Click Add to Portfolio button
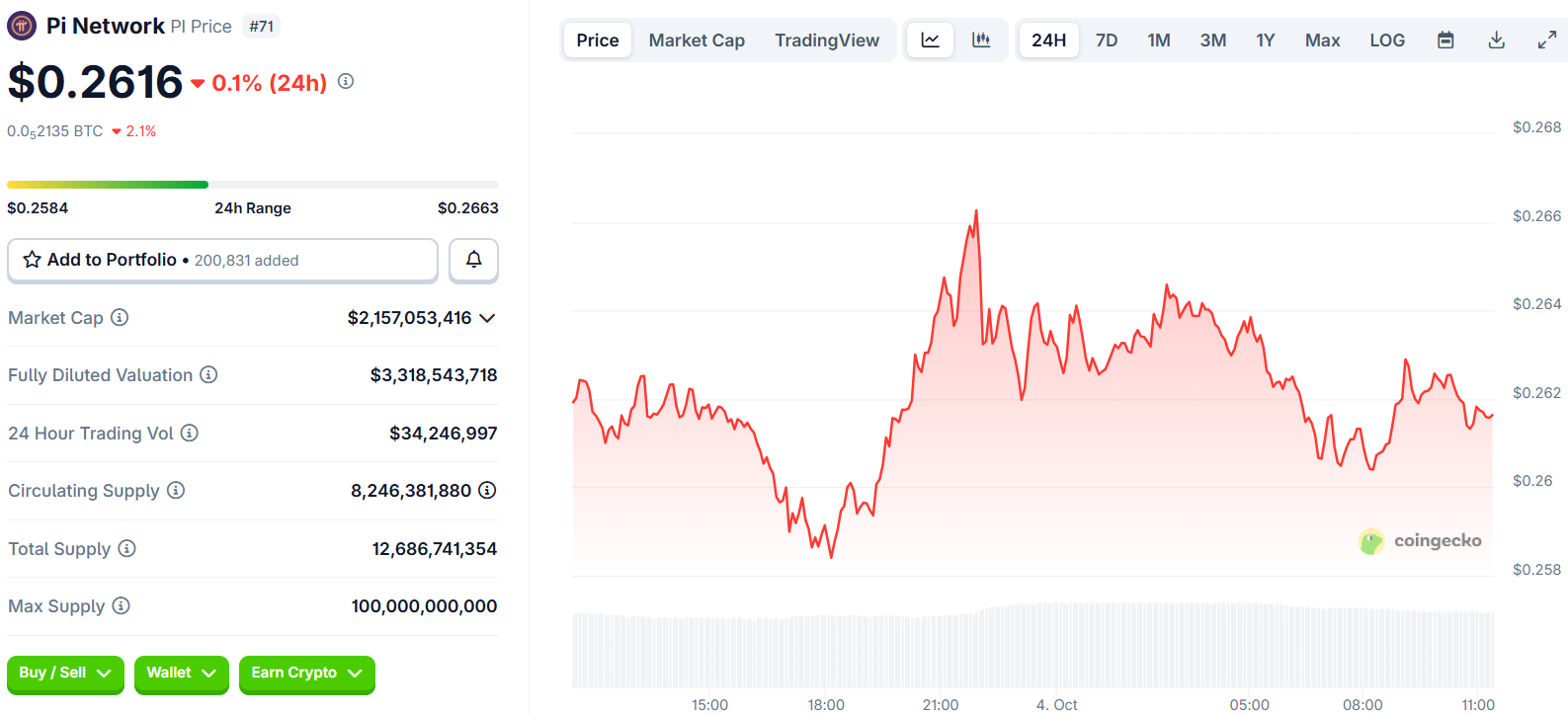The width and height of the screenshot is (1568, 714). click(222, 260)
